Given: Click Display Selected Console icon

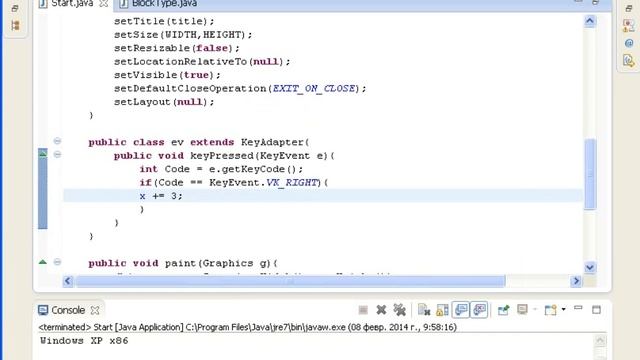Looking at the screenshot, I should pyautogui.click(x=522, y=310).
